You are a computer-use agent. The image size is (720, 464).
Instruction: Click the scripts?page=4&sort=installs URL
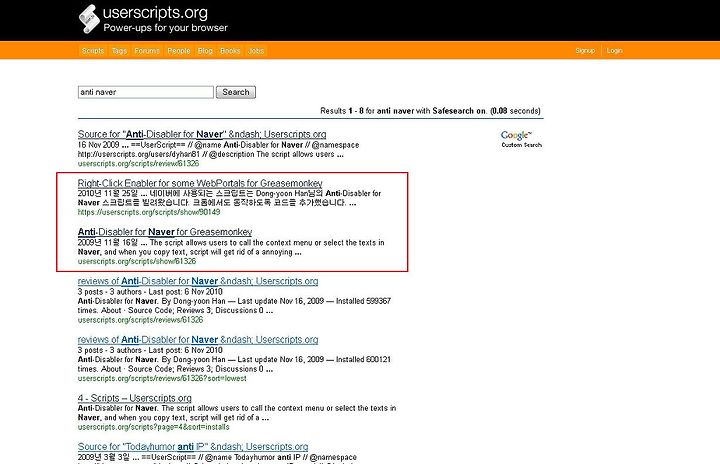pyautogui.click(x=153, y=427)
